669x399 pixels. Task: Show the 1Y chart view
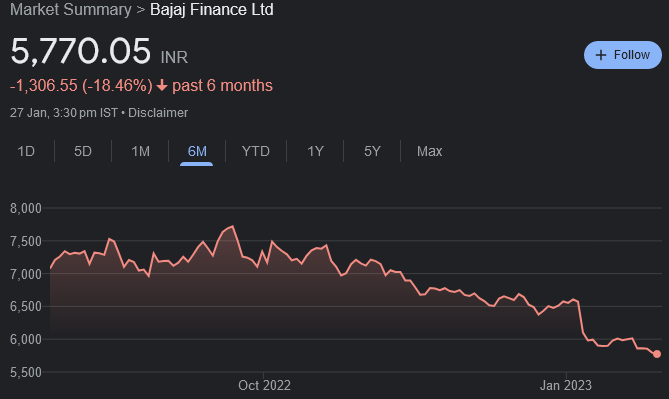pyautogui.click(x=315, y=151)
